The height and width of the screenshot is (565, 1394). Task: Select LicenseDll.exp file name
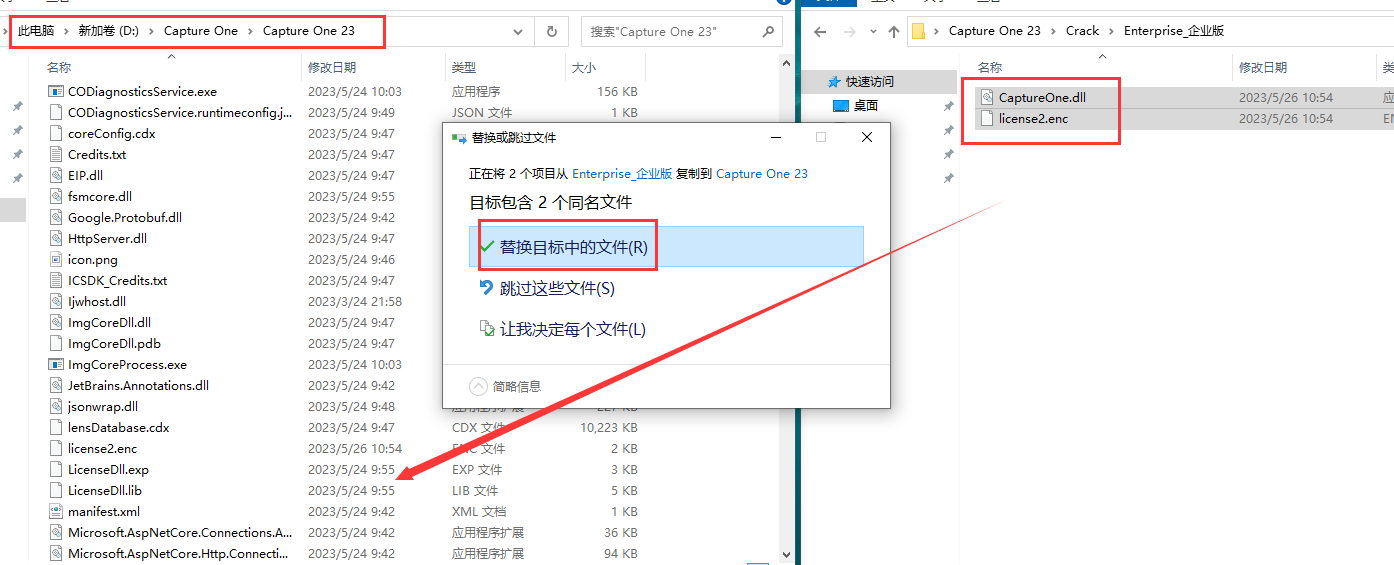(108, 470)
